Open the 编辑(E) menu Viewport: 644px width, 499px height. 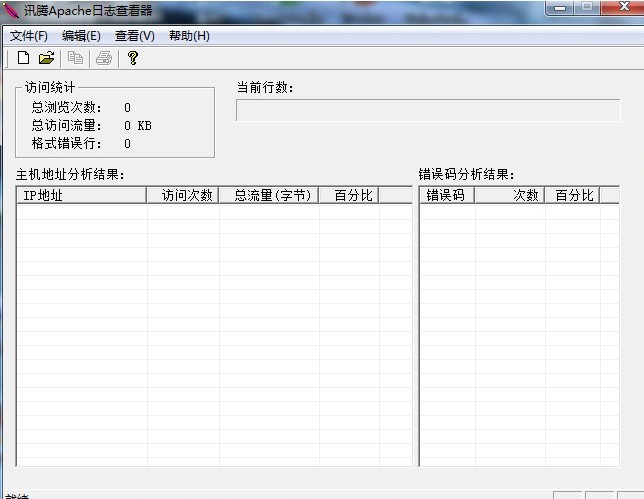tap(81, 35)
